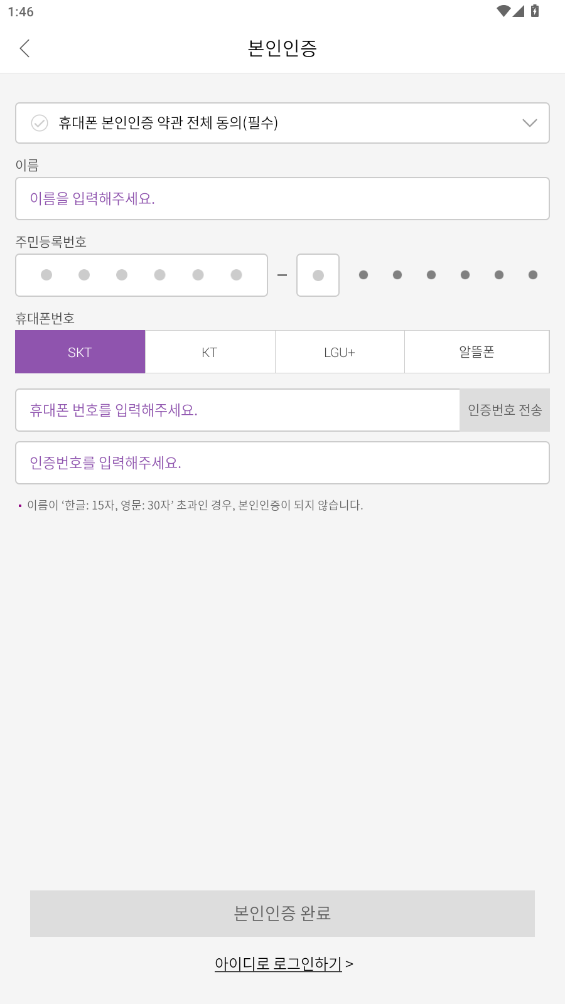Focus the 인증번호를 입력해주세요 field
The height and width of the screenshot is (1004, 565).
[x=282, y=462]
